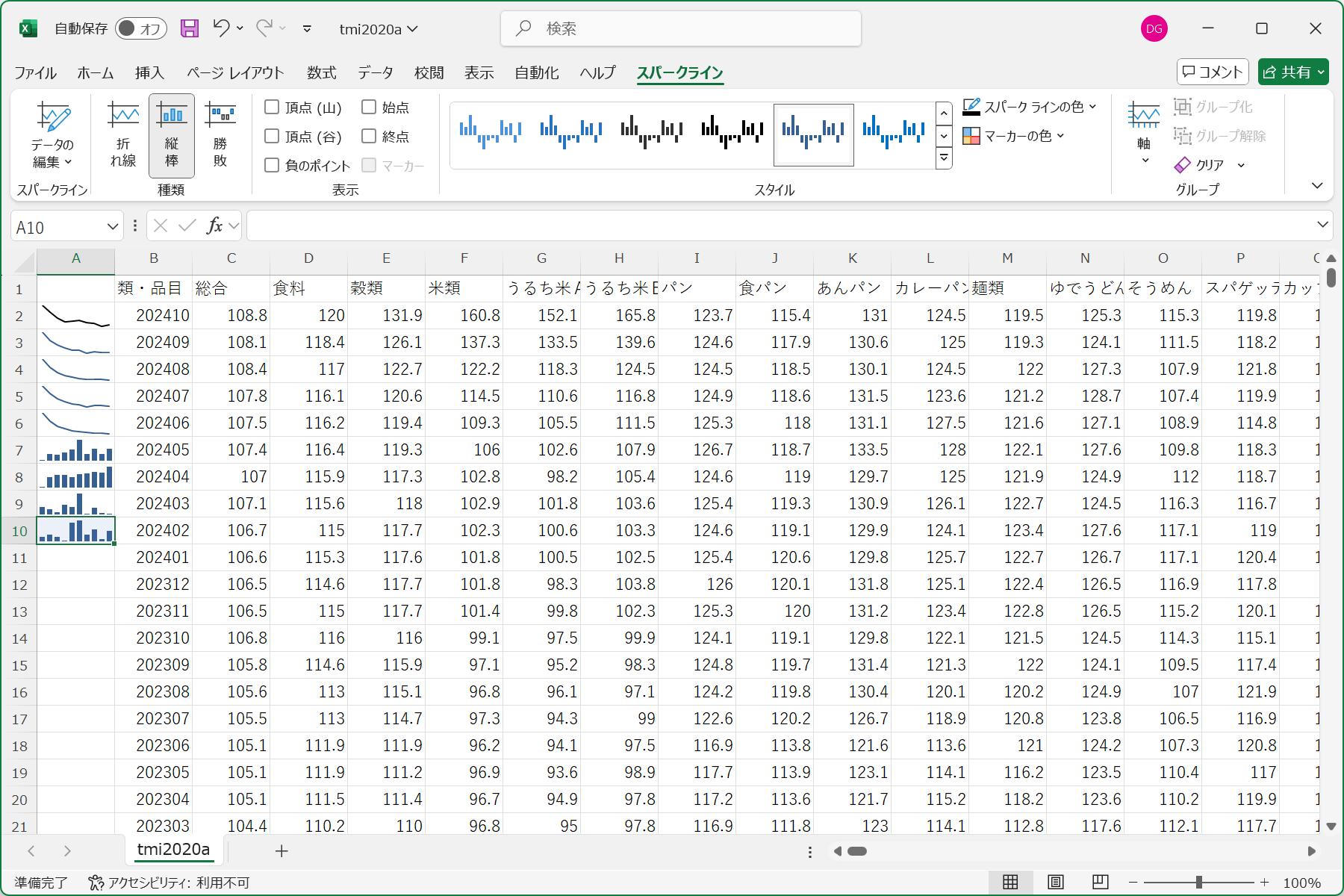1344x896 pixels.
Task: Select row 15 header
Action: (20, 665)
